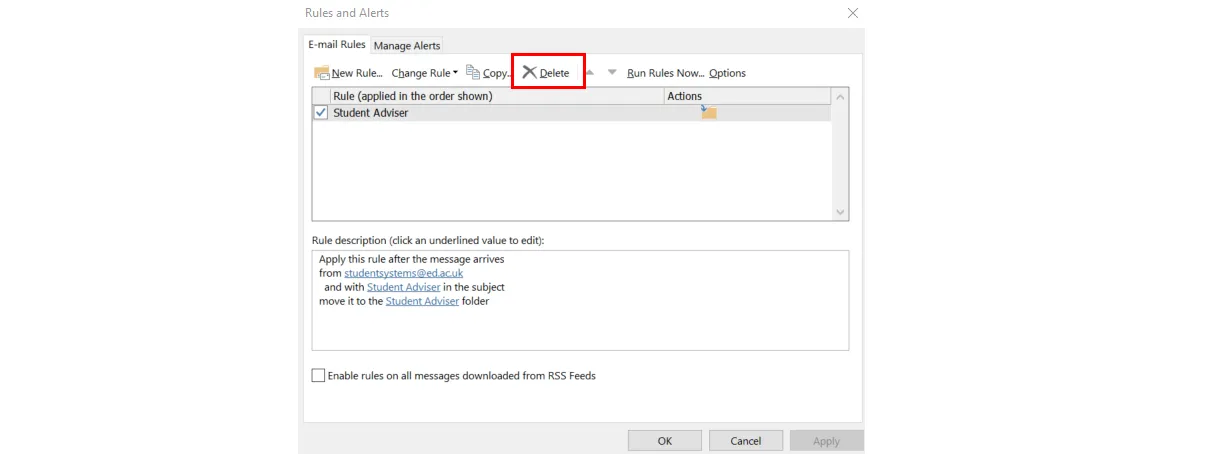This screenshot has width=1210, height=454.
Task: Move rule up with the up arrow
Action: click(x=589, y=72)
